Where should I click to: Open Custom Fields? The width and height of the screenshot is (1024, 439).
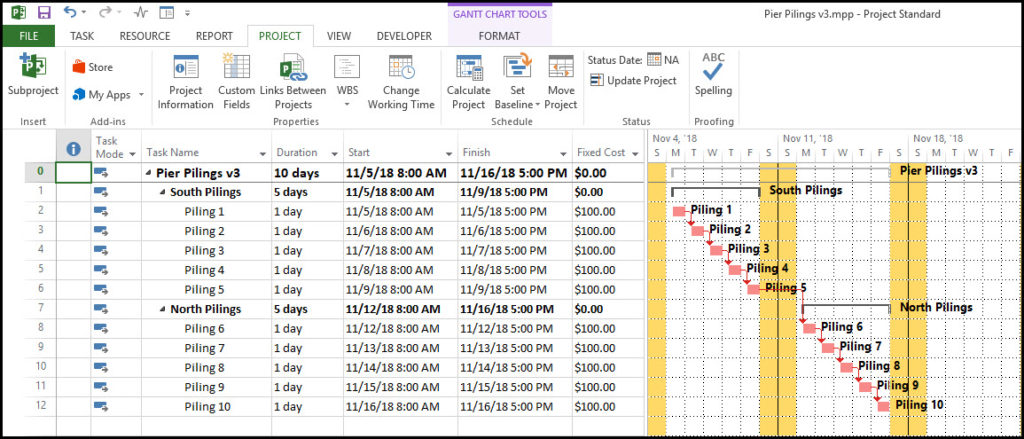236,82
